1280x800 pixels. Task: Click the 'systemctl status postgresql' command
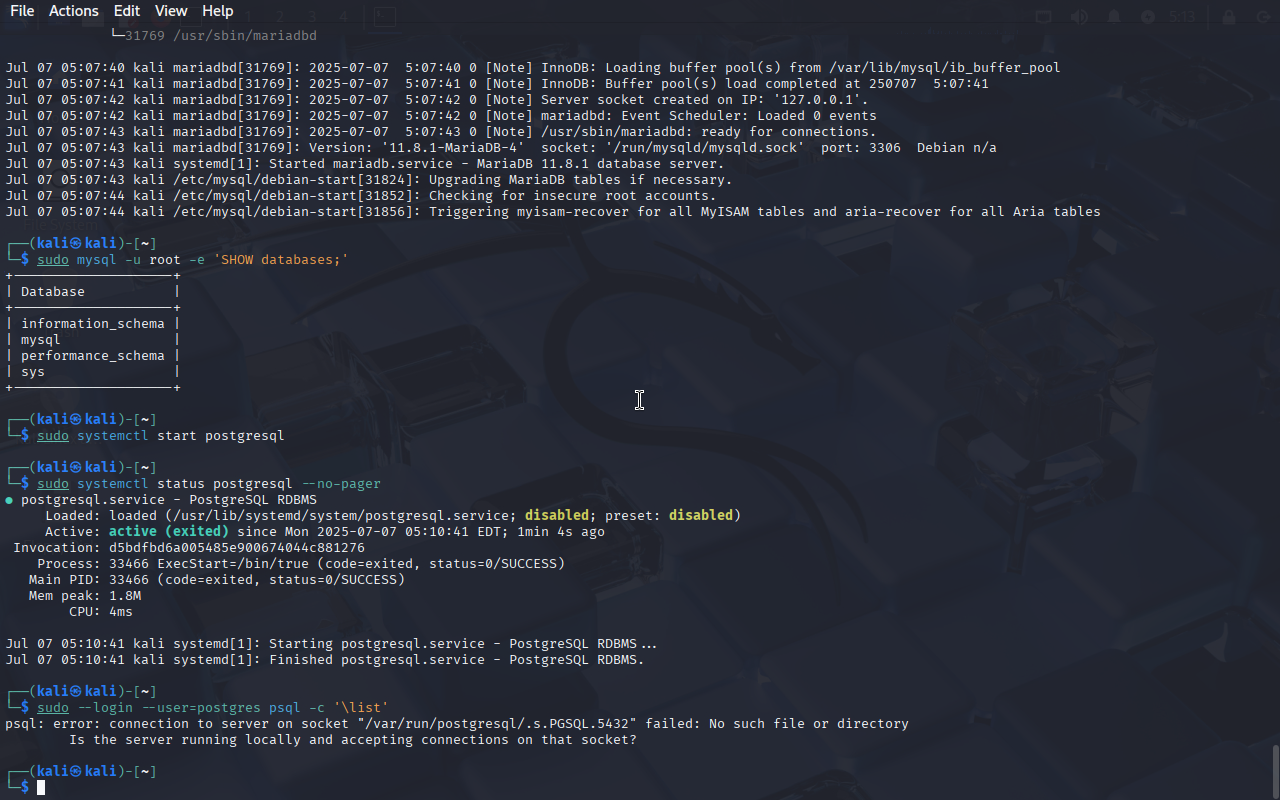pyautogui.click(x=185, y=484)
